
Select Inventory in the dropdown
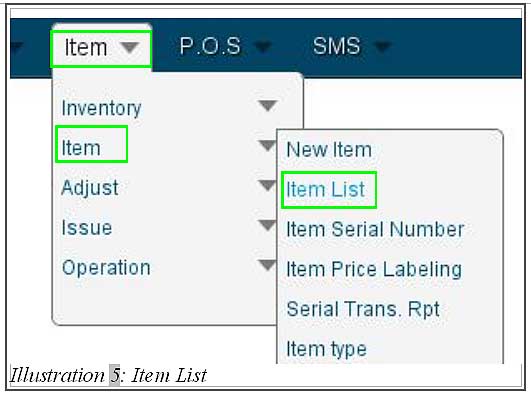coord(101,108)
